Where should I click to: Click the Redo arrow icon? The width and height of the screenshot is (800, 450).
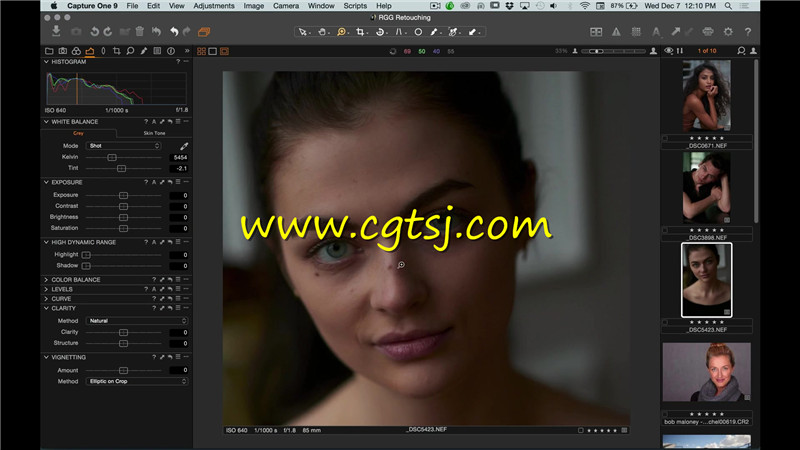pyautogui.click(x=187, y=32)
